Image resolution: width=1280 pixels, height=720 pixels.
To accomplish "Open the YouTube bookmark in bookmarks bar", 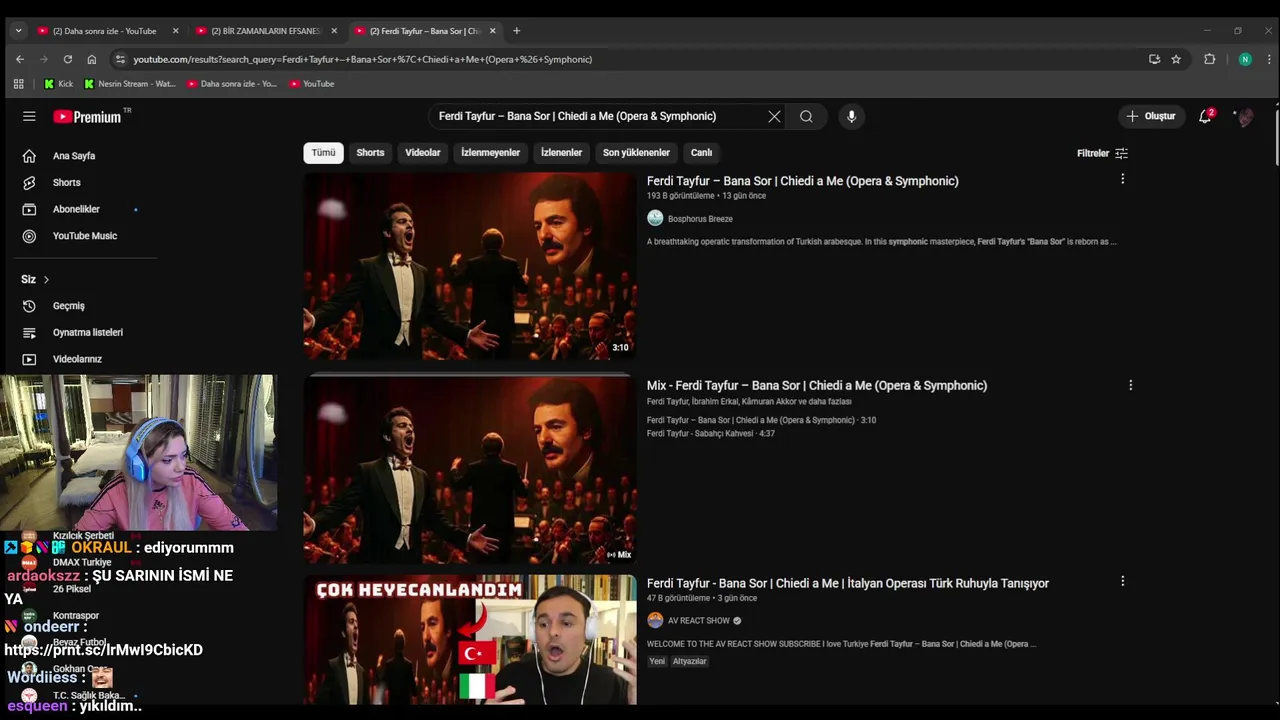I will 311,84.
